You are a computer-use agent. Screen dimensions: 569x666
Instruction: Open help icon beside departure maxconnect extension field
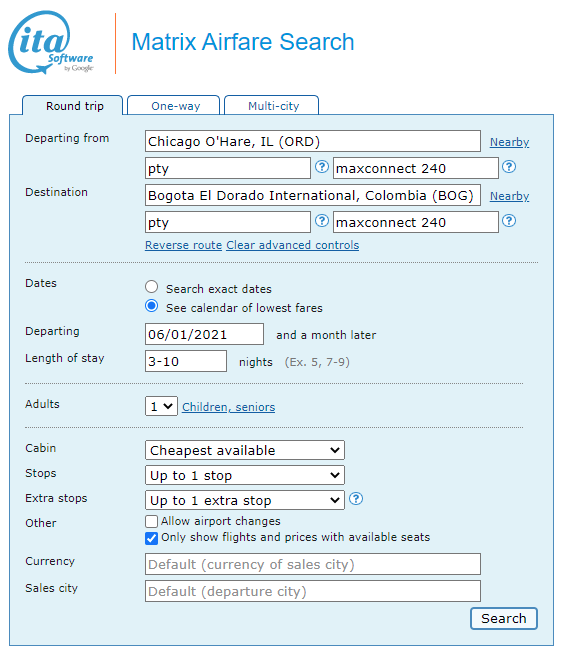pyautogui.click(x=509, y=167)
